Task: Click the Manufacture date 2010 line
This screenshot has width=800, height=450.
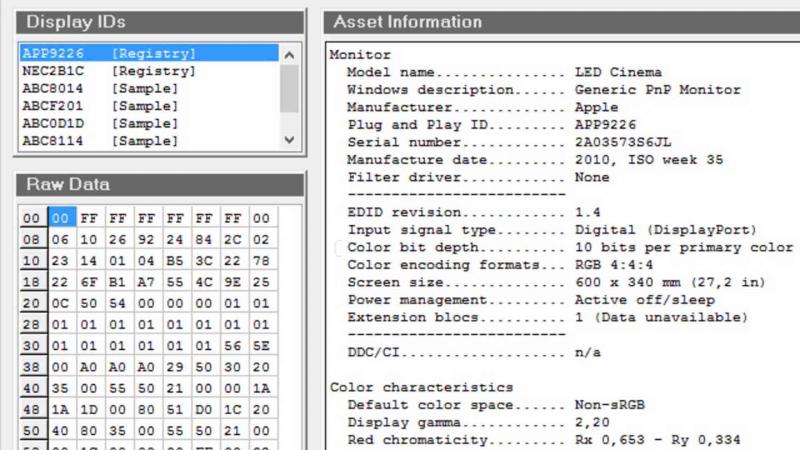Action: click(535, 160)
